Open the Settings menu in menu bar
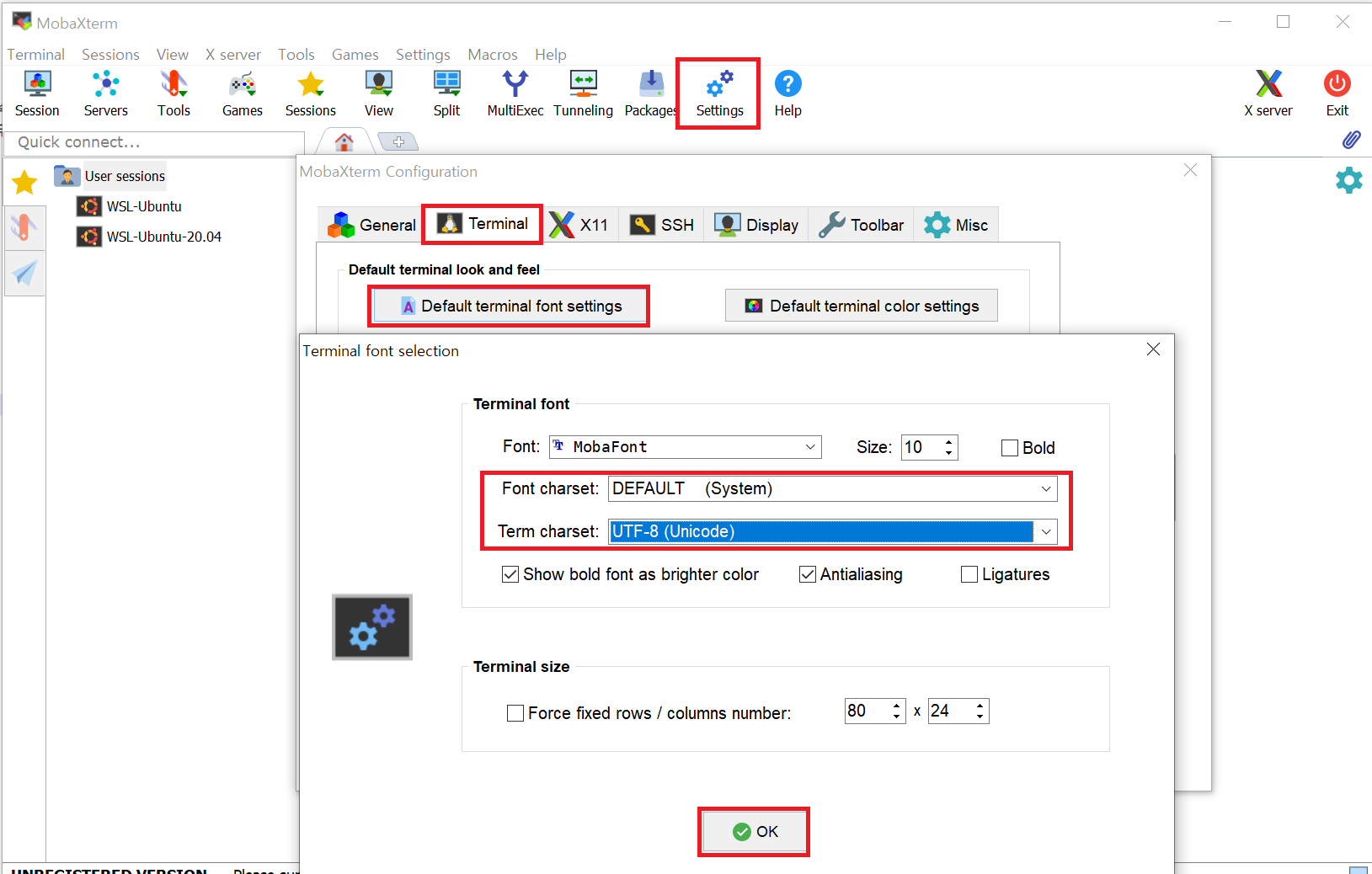Viewport: 1372px width, 874px height. pyautogui.click(x=423, y=55)
